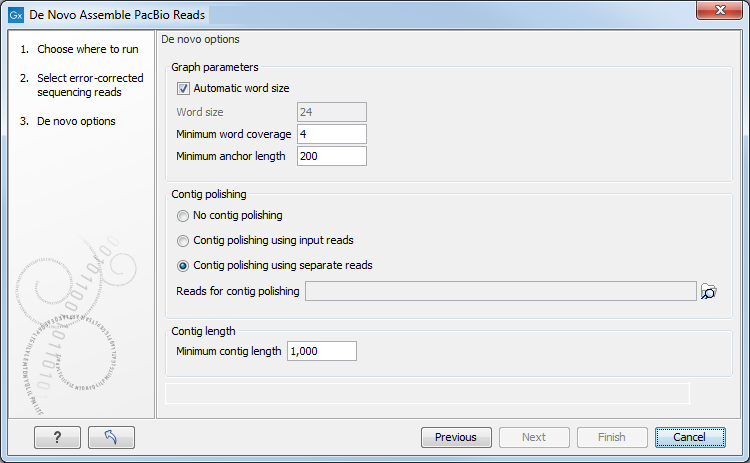Go back with the Previous button

pos(456,437)
